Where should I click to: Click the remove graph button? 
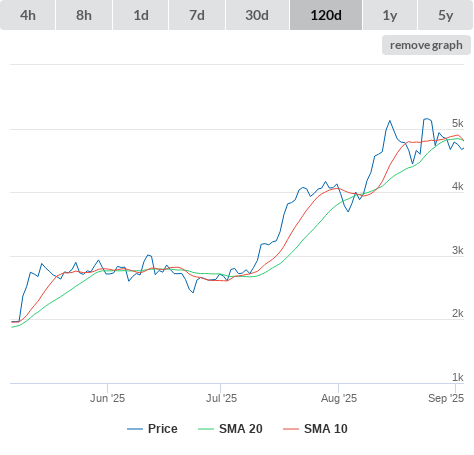point(426,45)
